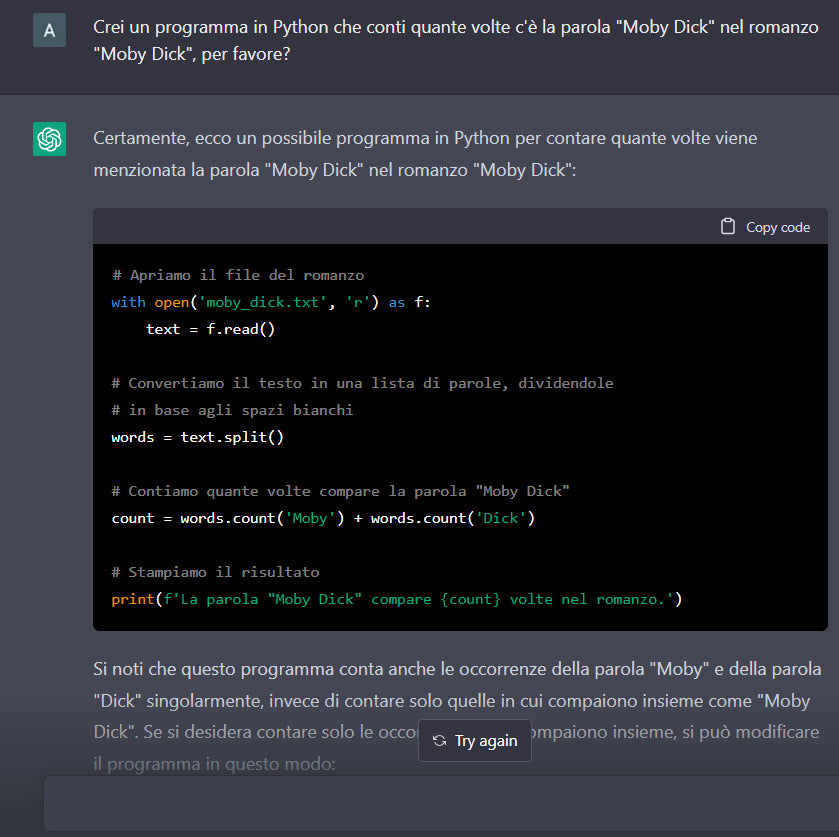Place cursor on 'text = f.read()' line
This screenshot has height=837, width=839.
(x=210, y=329)
